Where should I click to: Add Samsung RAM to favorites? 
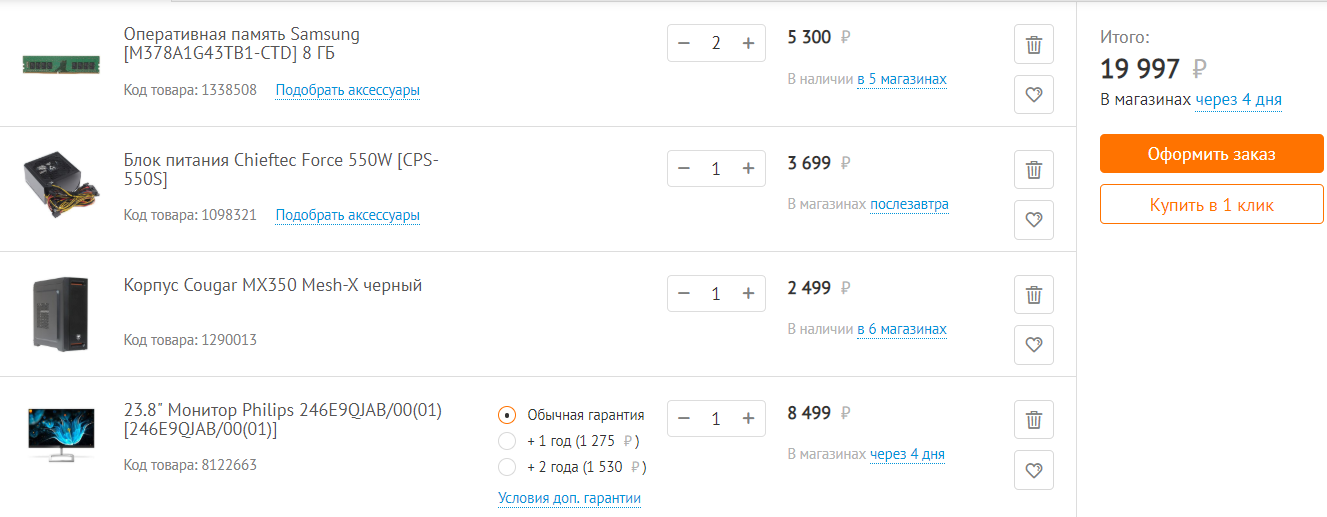pyautogui.click(x=1034, y=95)
